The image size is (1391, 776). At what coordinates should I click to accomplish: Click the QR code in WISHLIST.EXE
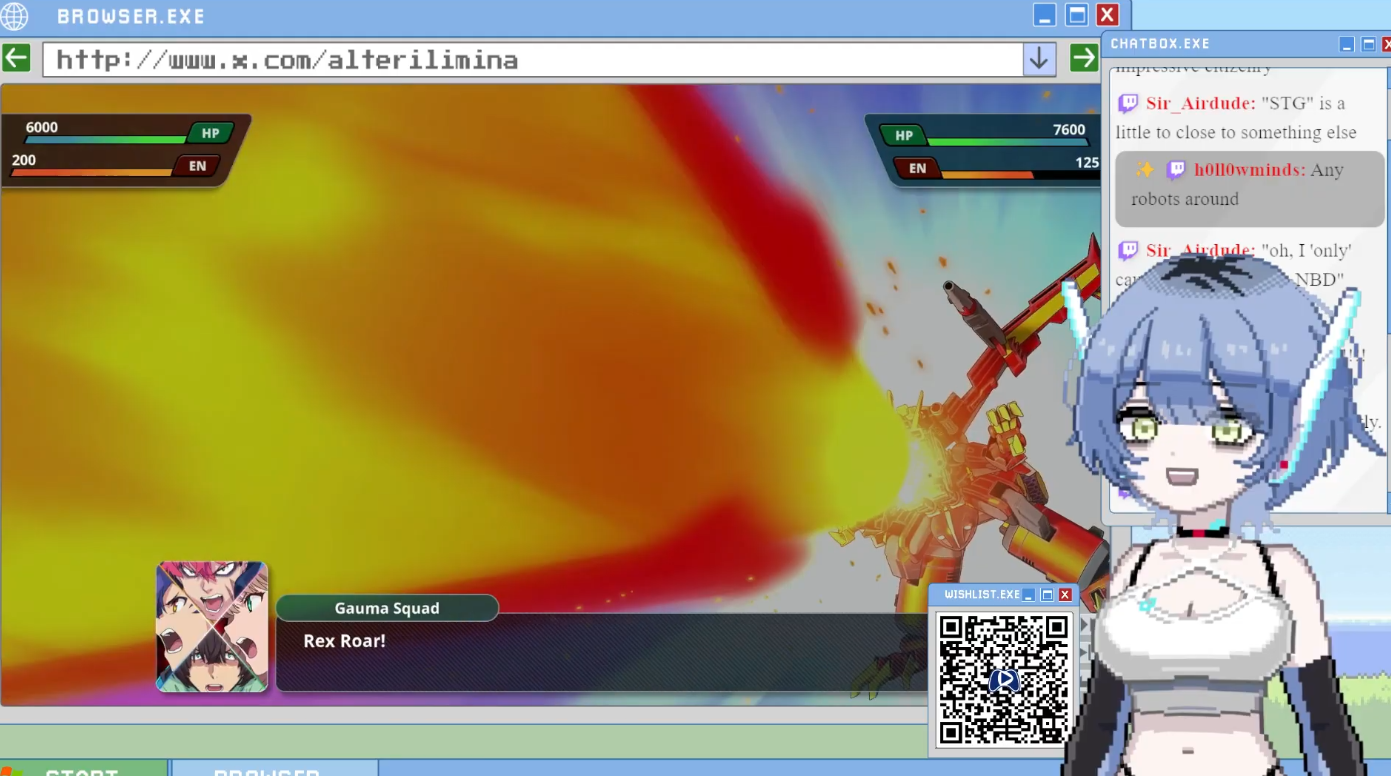[1004, 678]
